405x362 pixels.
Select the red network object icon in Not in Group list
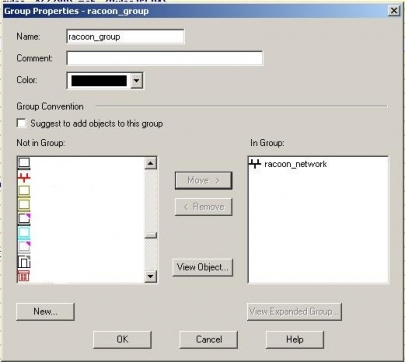[24, 178]
